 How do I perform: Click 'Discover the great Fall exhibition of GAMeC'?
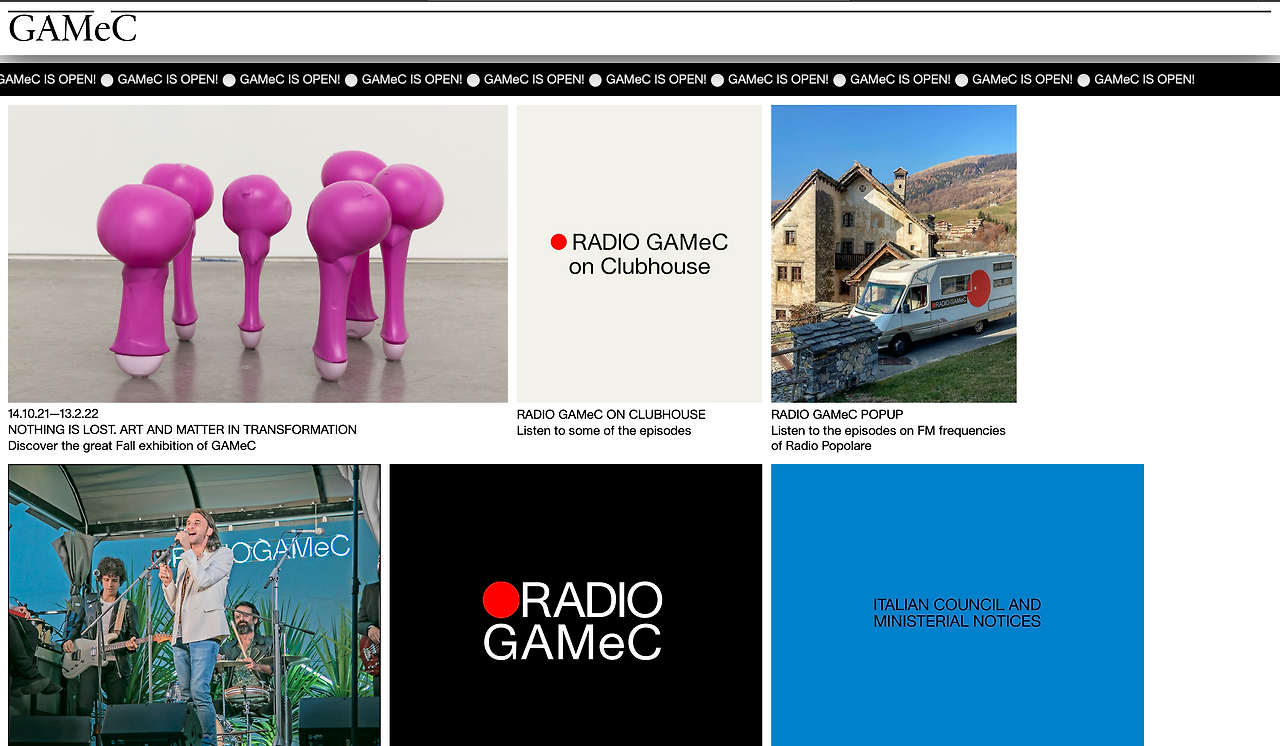(132, 446)
